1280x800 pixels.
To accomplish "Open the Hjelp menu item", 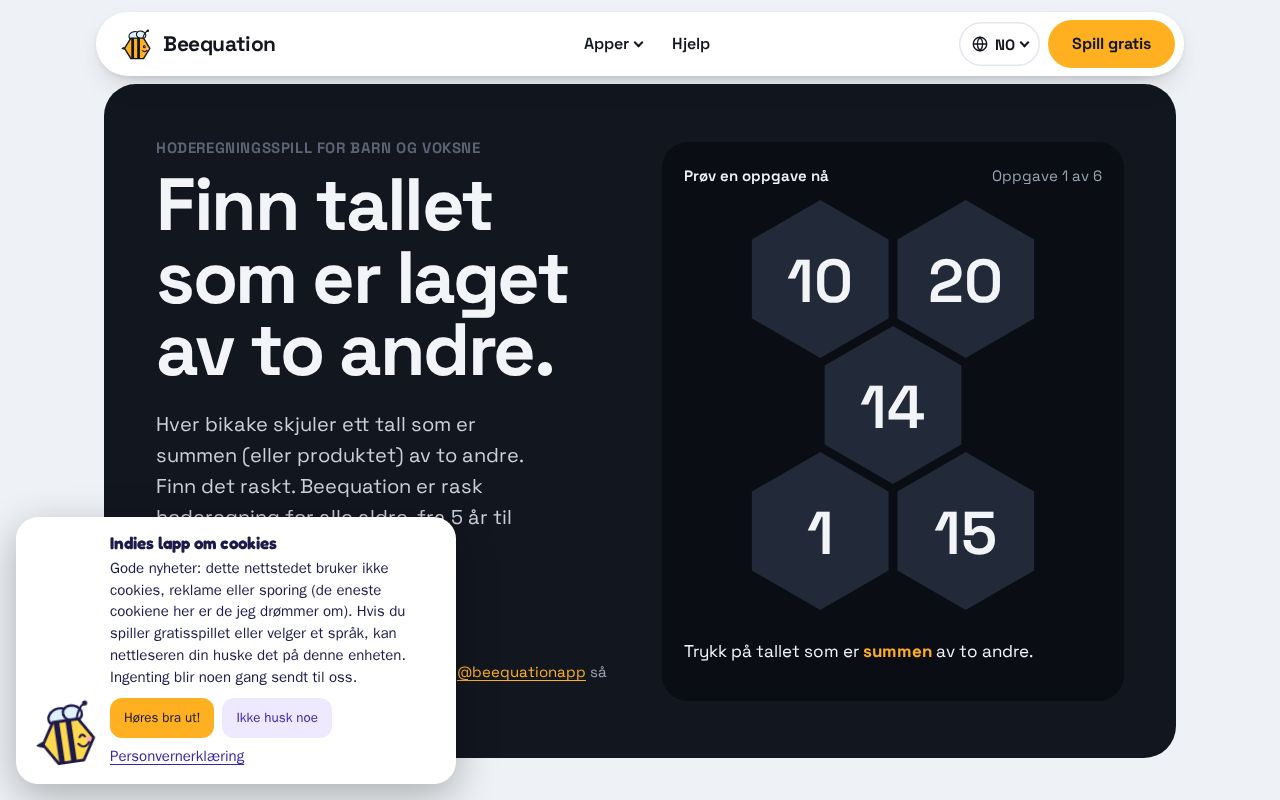I will 691,44.
